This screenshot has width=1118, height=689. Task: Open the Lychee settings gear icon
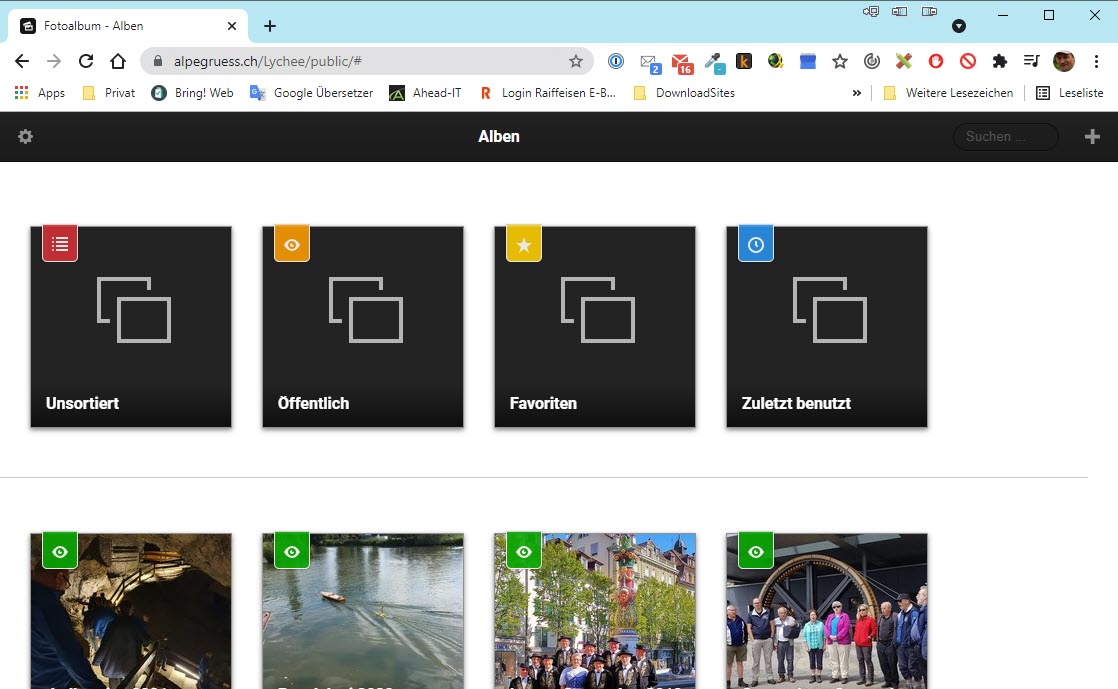point(25,136)
